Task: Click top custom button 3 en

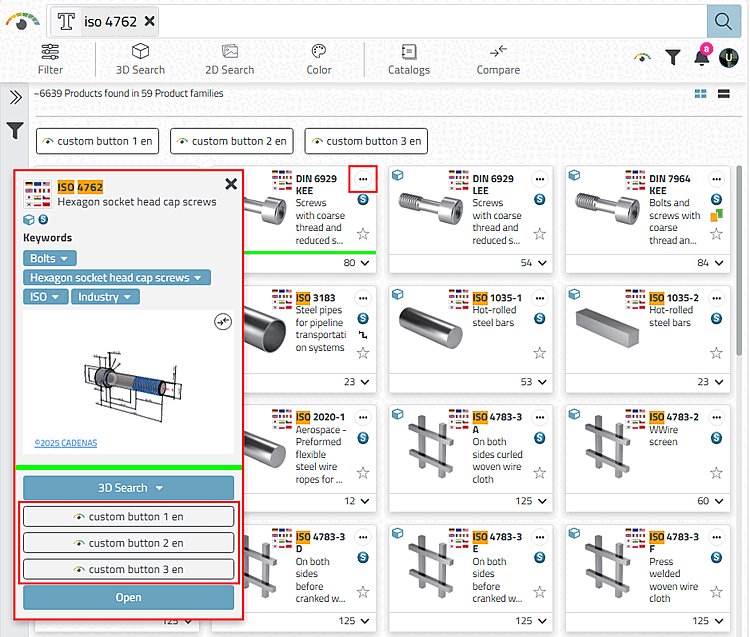Action: [x=366, y=141]
